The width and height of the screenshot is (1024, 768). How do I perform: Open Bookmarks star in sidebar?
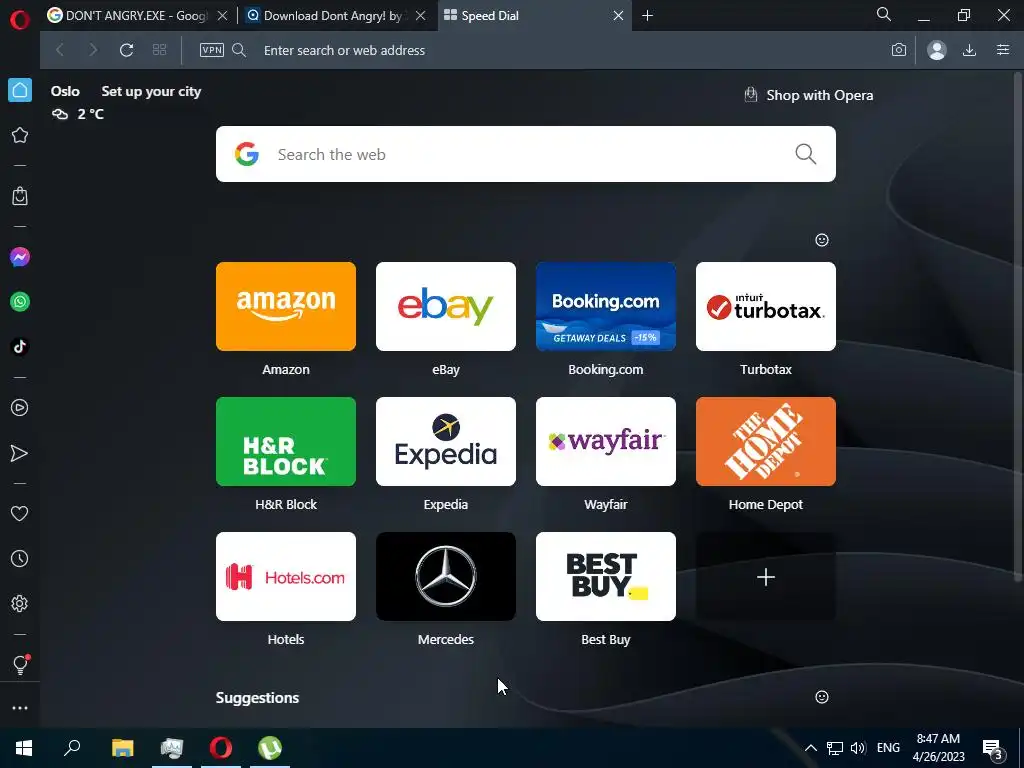[x=20, y=135]
